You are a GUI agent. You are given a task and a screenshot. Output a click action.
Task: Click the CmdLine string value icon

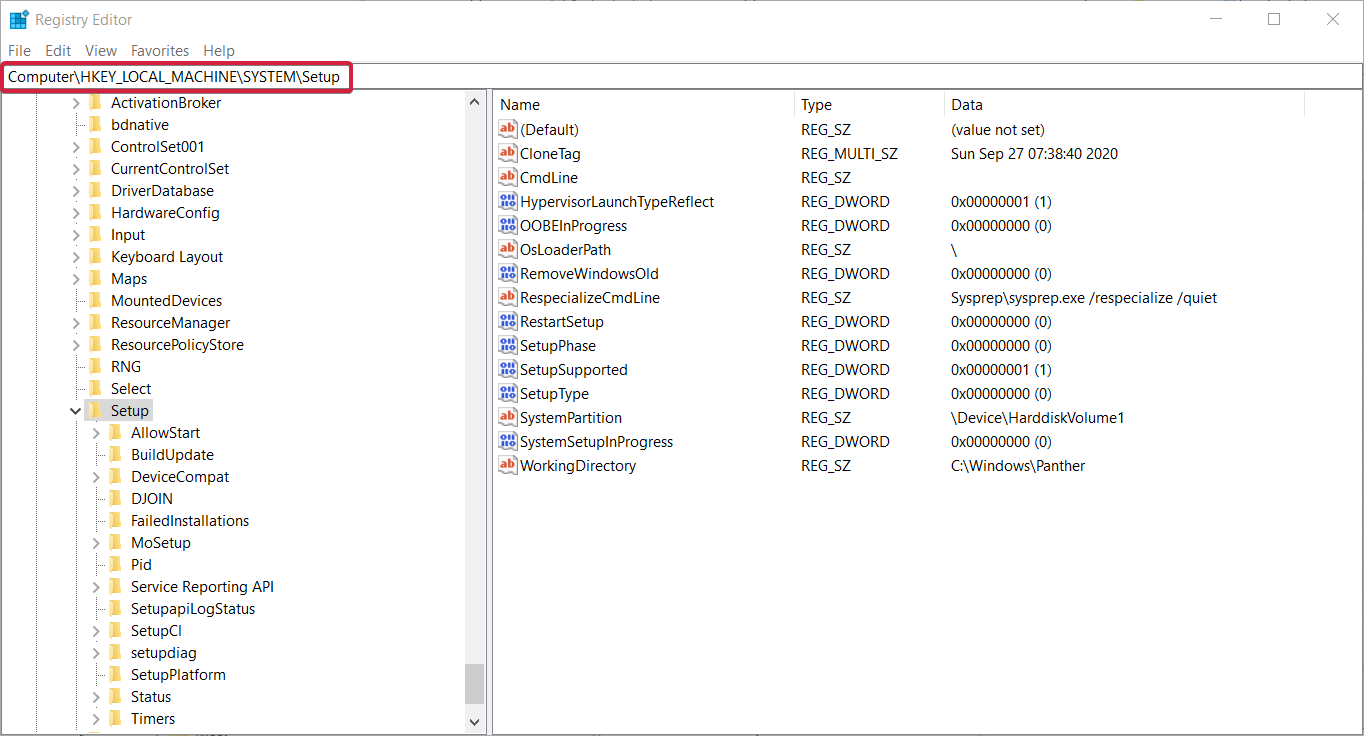[508, 178]
